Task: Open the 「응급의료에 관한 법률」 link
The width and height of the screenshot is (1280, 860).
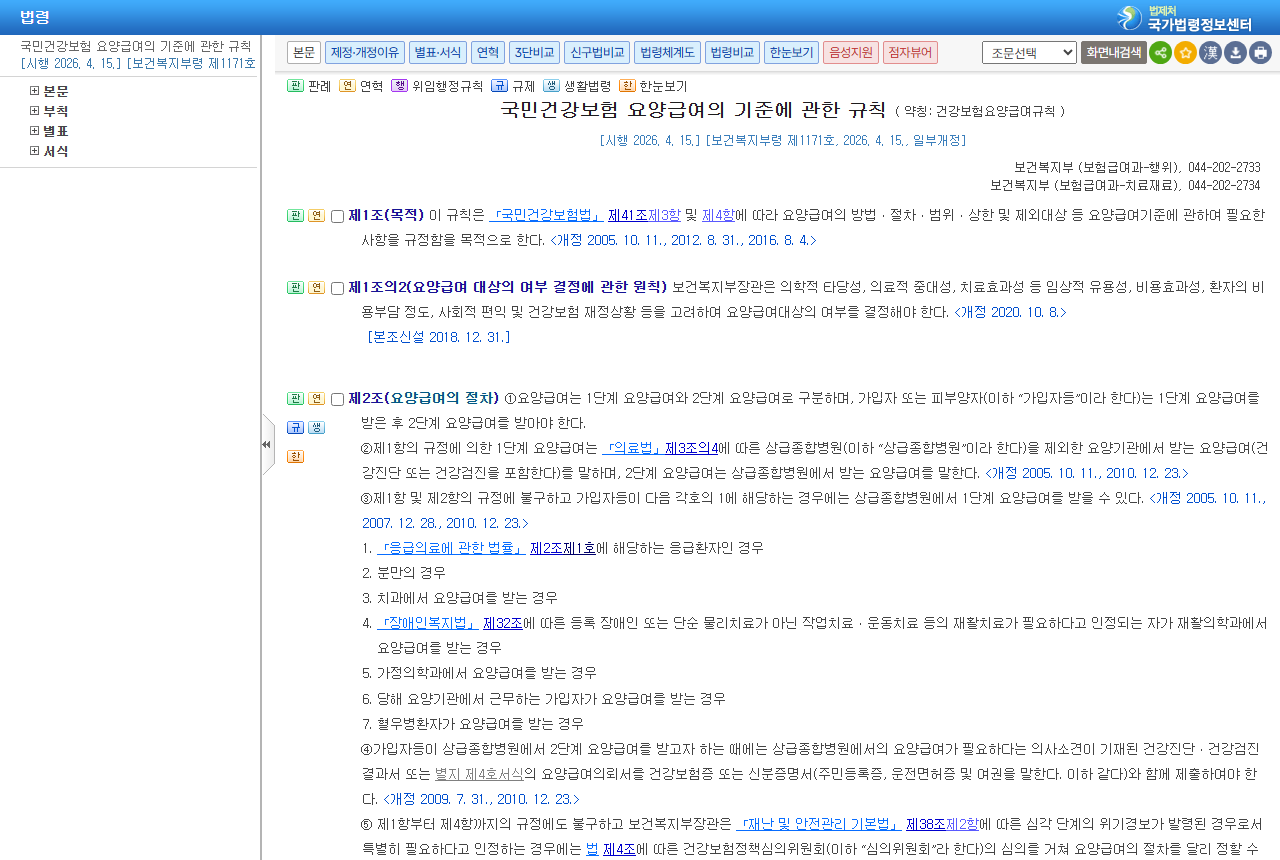Action: pos(451,548)
